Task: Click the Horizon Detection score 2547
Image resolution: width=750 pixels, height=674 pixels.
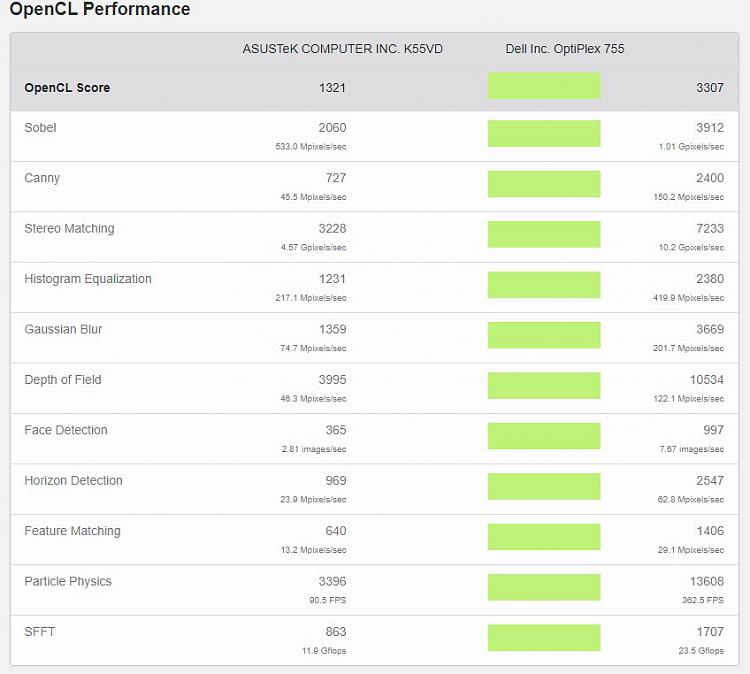Action: 710,481
